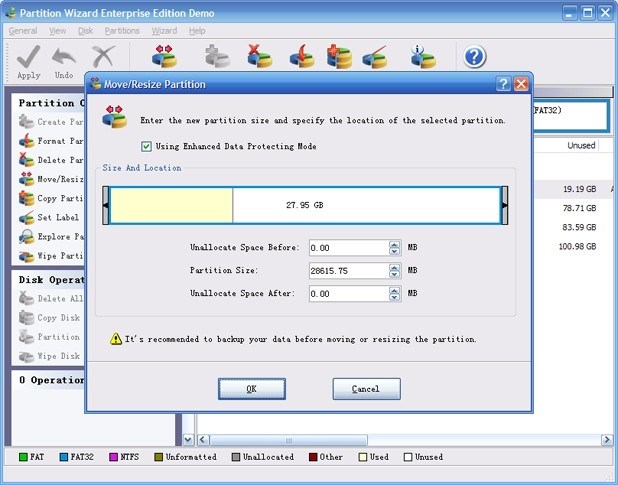This screenshot has height=485, width=618.
Task: Open the Partitions menu
Action: point(122,31)
